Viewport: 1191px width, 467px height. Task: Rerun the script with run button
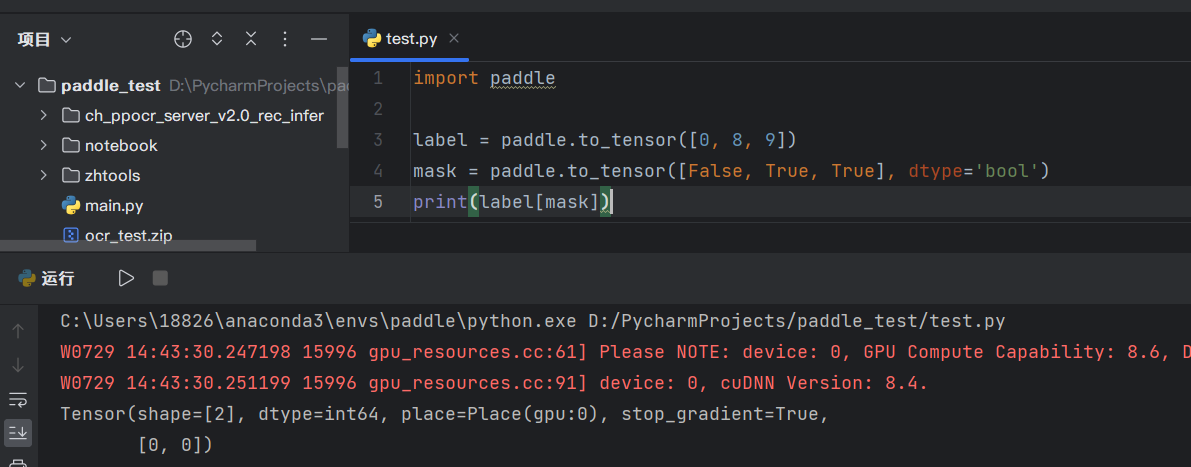click(x=126, y=279)
